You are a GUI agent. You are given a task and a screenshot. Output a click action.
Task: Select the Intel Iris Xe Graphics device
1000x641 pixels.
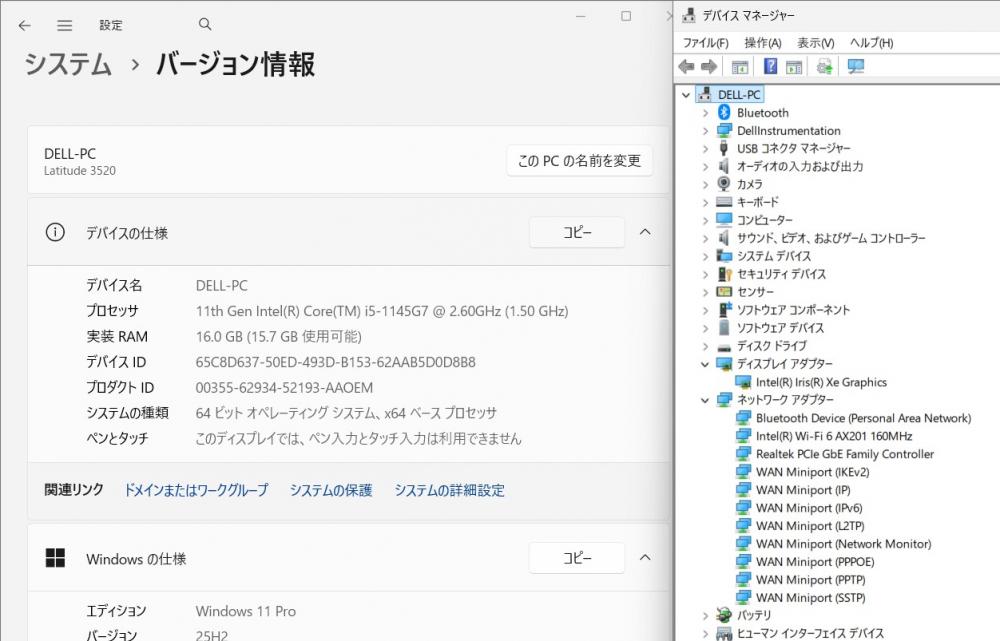[x=821, y=382]
